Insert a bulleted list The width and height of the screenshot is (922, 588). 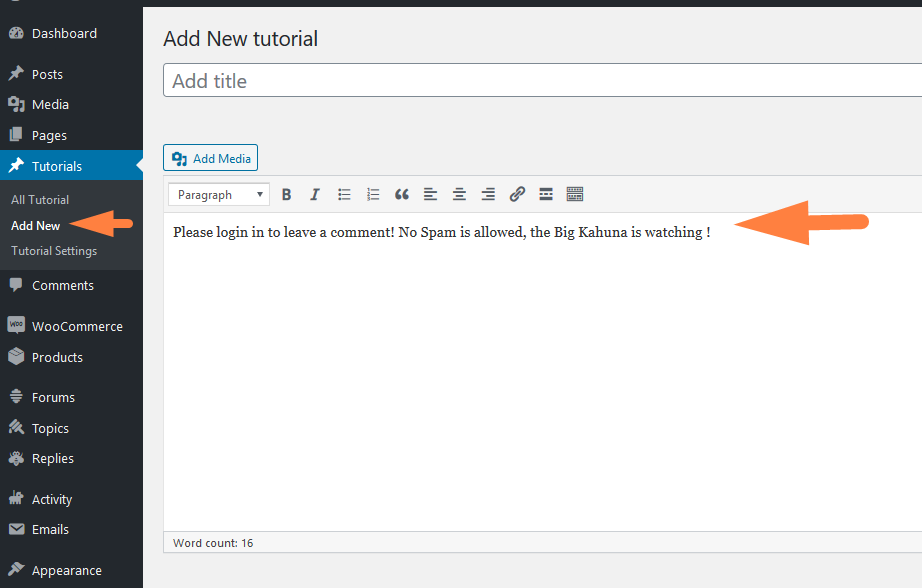tap(344, 195)
